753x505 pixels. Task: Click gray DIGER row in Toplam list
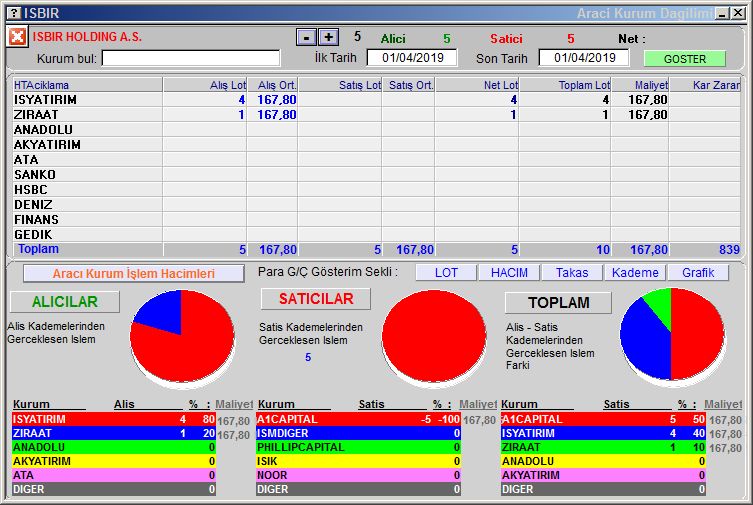[x=603, y=489]
